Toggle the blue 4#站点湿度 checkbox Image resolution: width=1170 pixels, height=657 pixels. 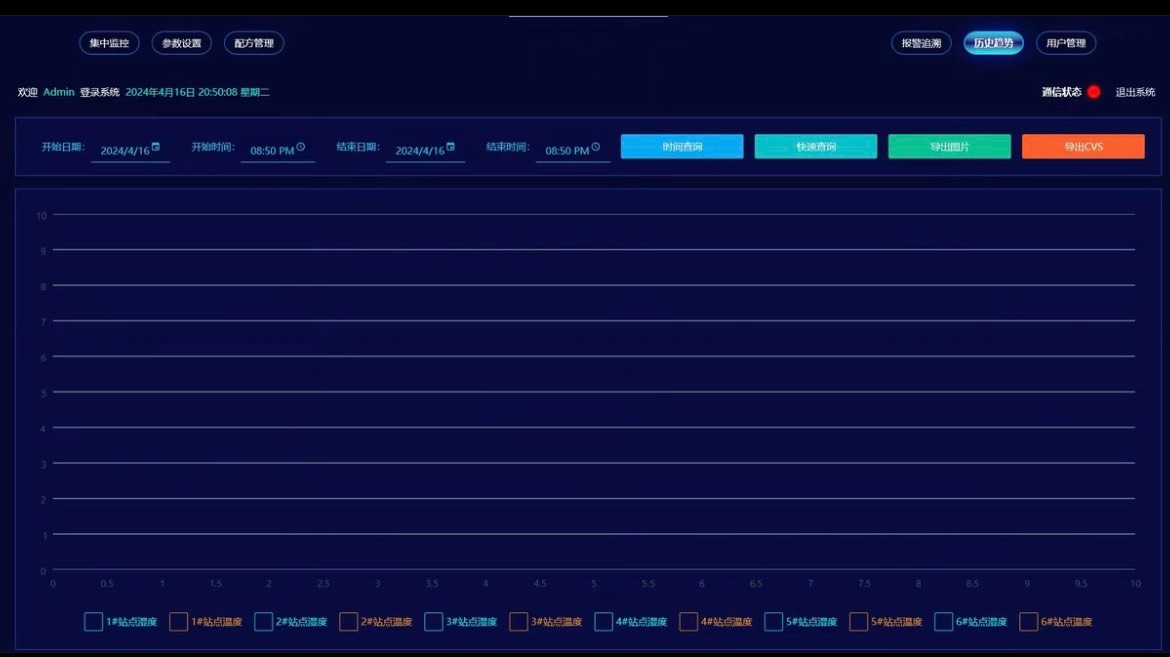click(604, 621)
